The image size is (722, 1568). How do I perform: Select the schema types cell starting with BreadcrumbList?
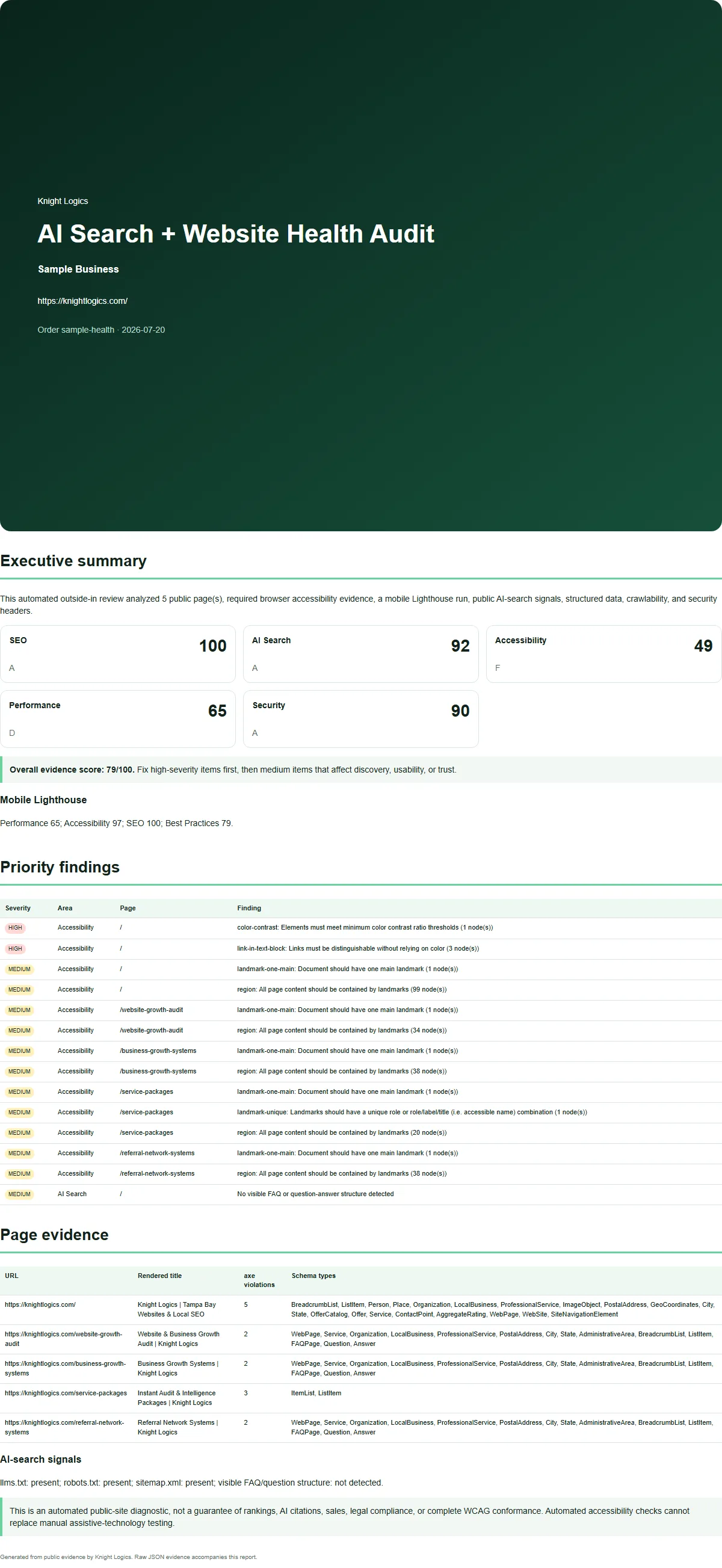tap(504, 1310)
